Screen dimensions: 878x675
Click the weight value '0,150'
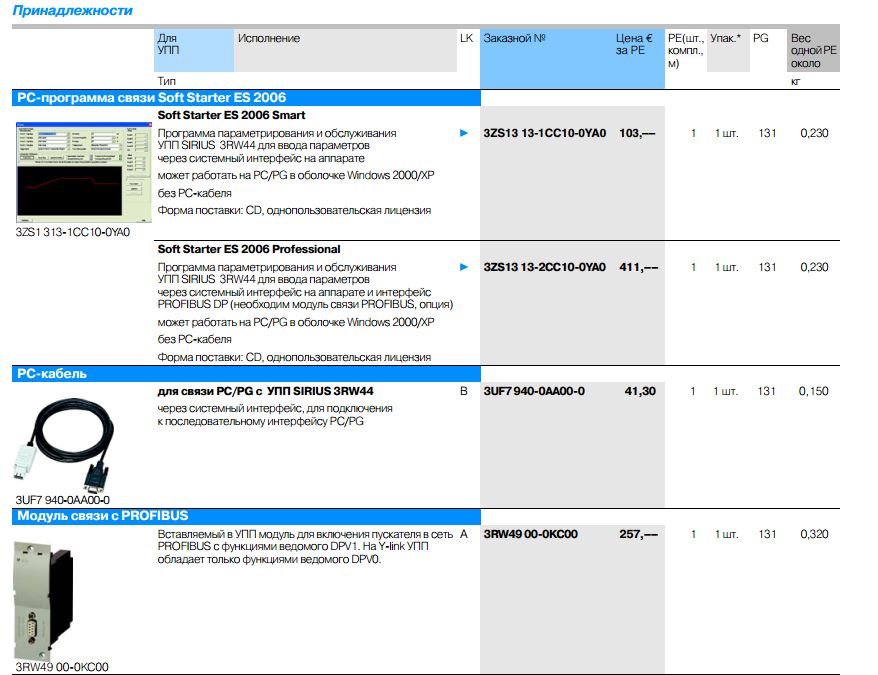814,391
